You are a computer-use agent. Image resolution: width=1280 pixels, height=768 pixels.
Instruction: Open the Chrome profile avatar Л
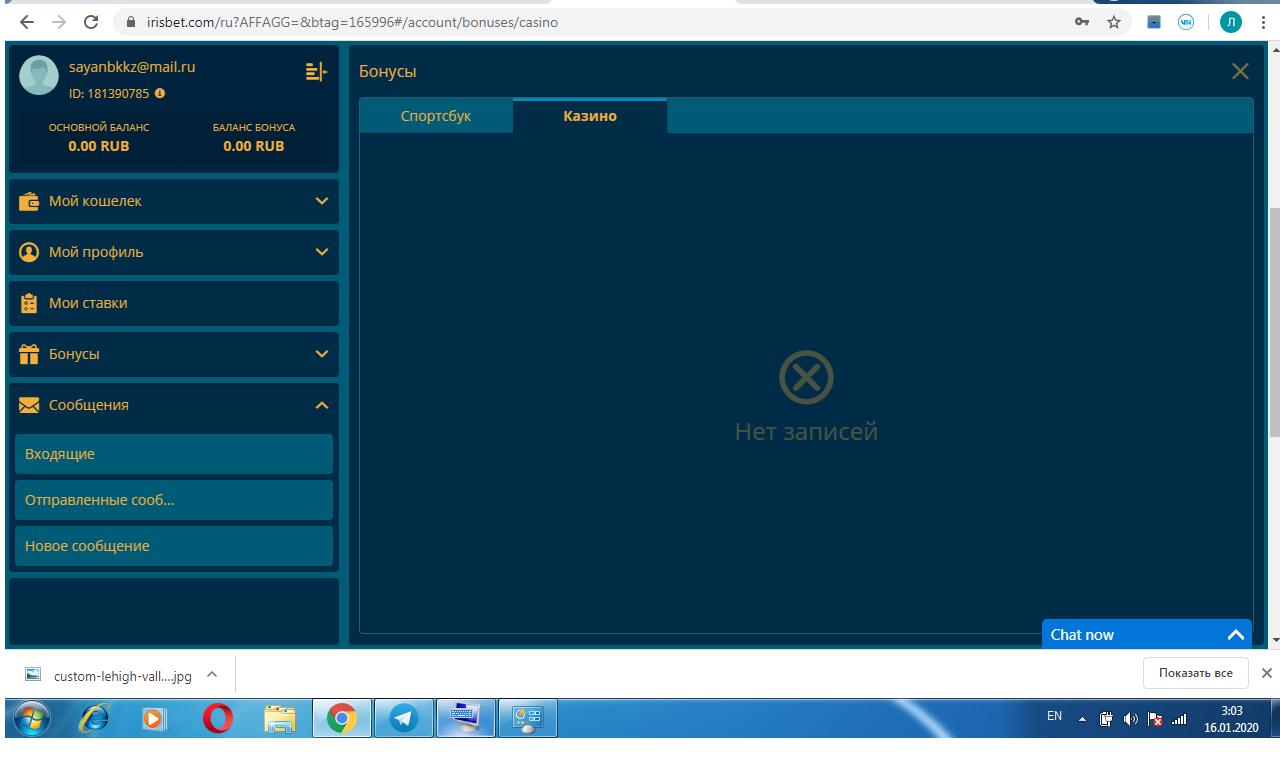pos(1230,22)
